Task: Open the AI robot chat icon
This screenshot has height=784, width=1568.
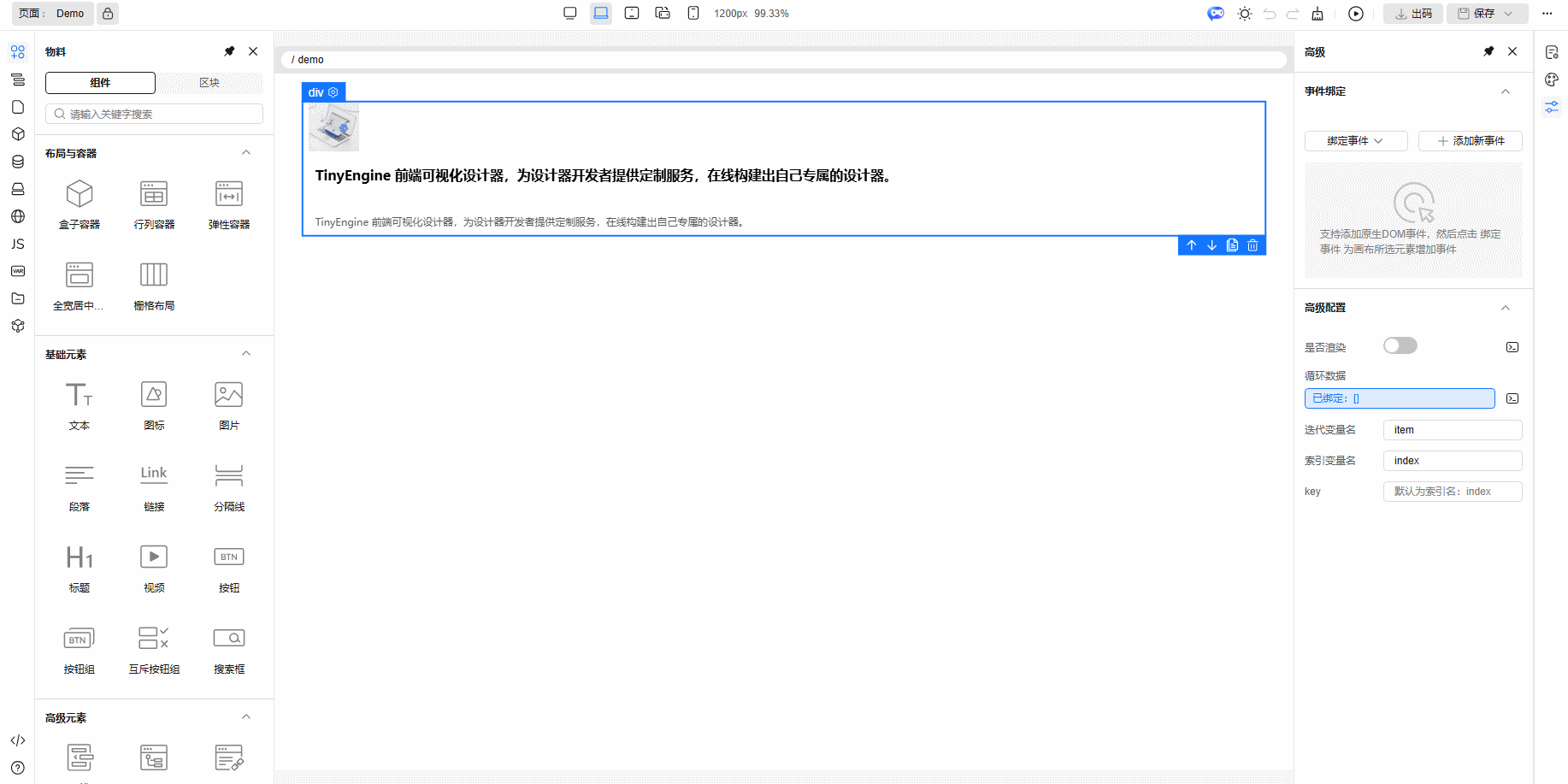Action: click(1215, 14)
